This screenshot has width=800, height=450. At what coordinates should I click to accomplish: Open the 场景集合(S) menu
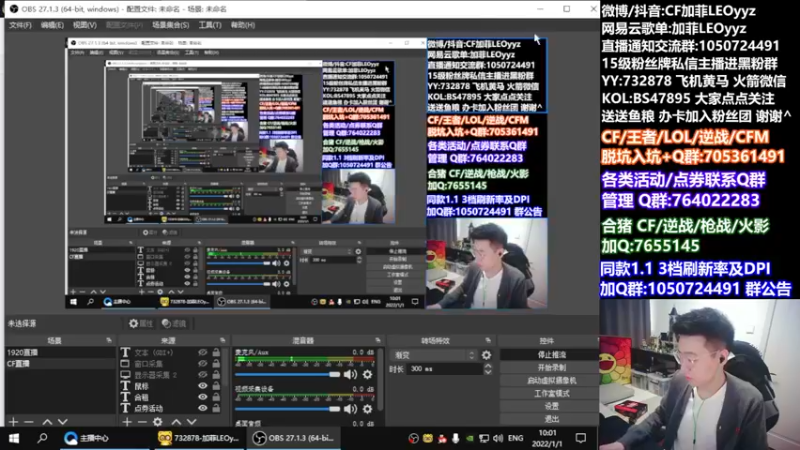[x=170, y=24]
